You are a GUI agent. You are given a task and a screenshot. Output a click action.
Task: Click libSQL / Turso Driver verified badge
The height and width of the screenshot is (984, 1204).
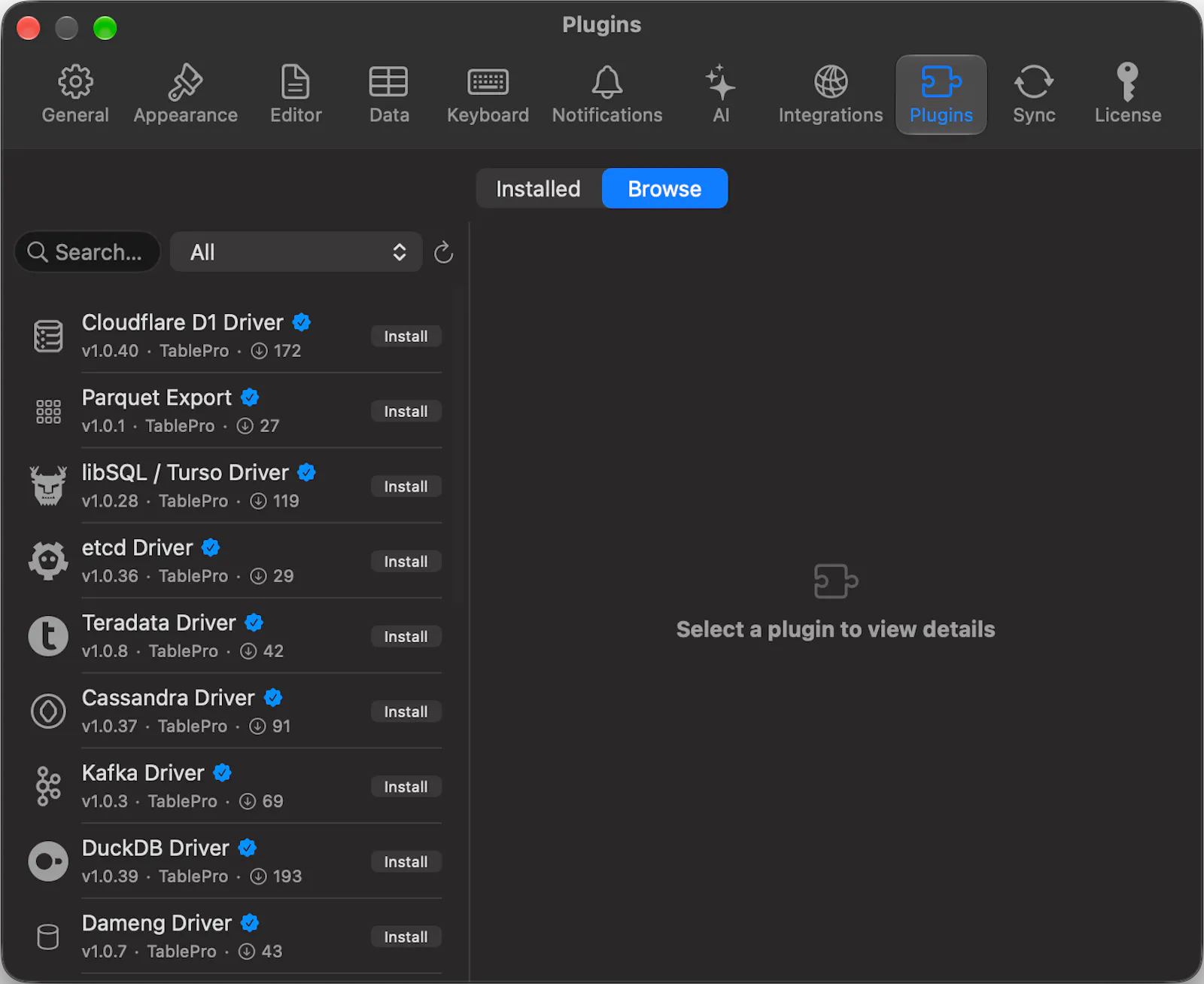coord(306,472)
